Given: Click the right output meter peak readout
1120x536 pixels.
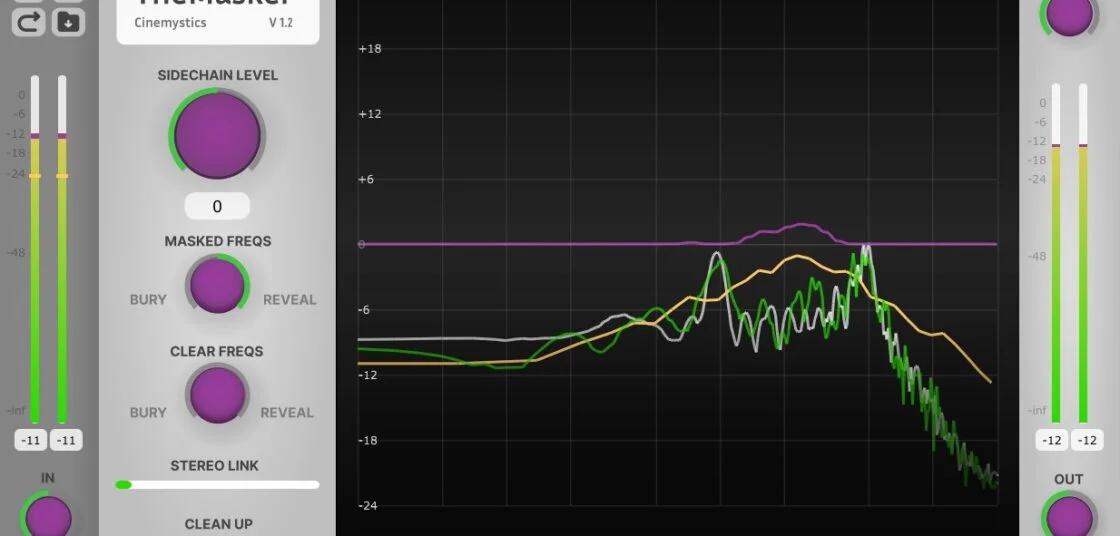Looking at the screenshot, I should 1087,440.
